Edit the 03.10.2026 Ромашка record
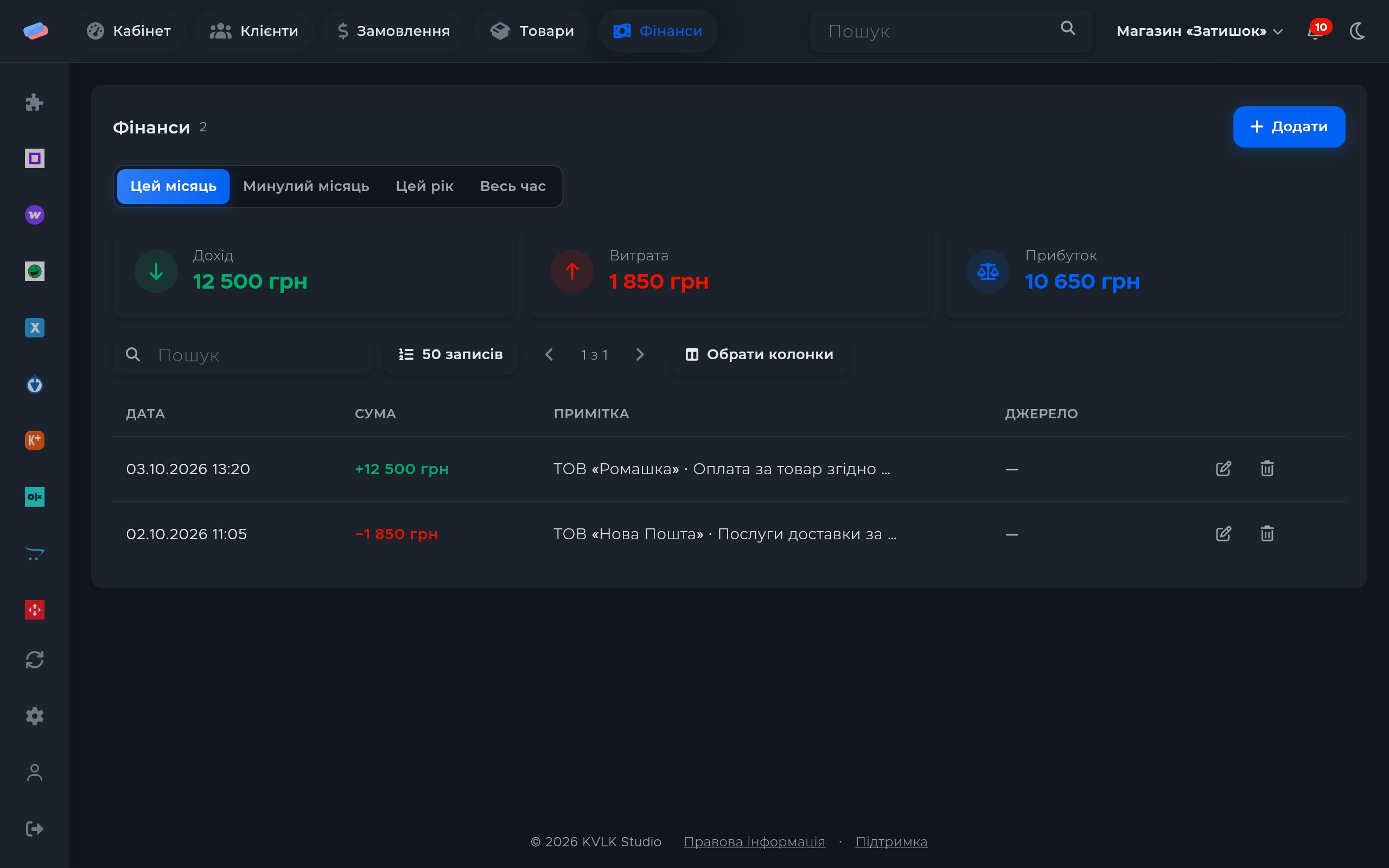Viewport: 1389px width, 868px height. [1223, 468]
